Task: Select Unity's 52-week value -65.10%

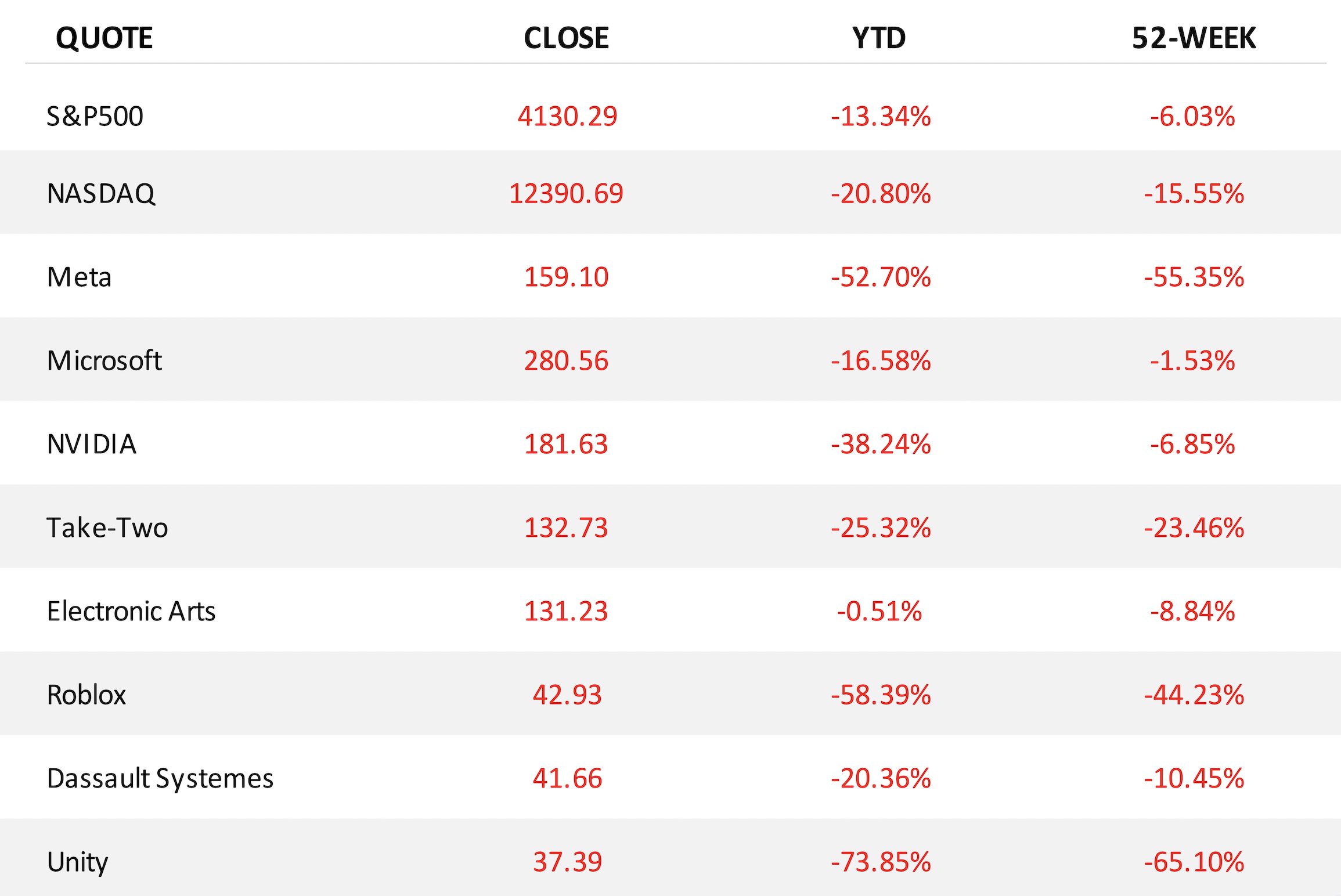Action: tap(1194, 862)
